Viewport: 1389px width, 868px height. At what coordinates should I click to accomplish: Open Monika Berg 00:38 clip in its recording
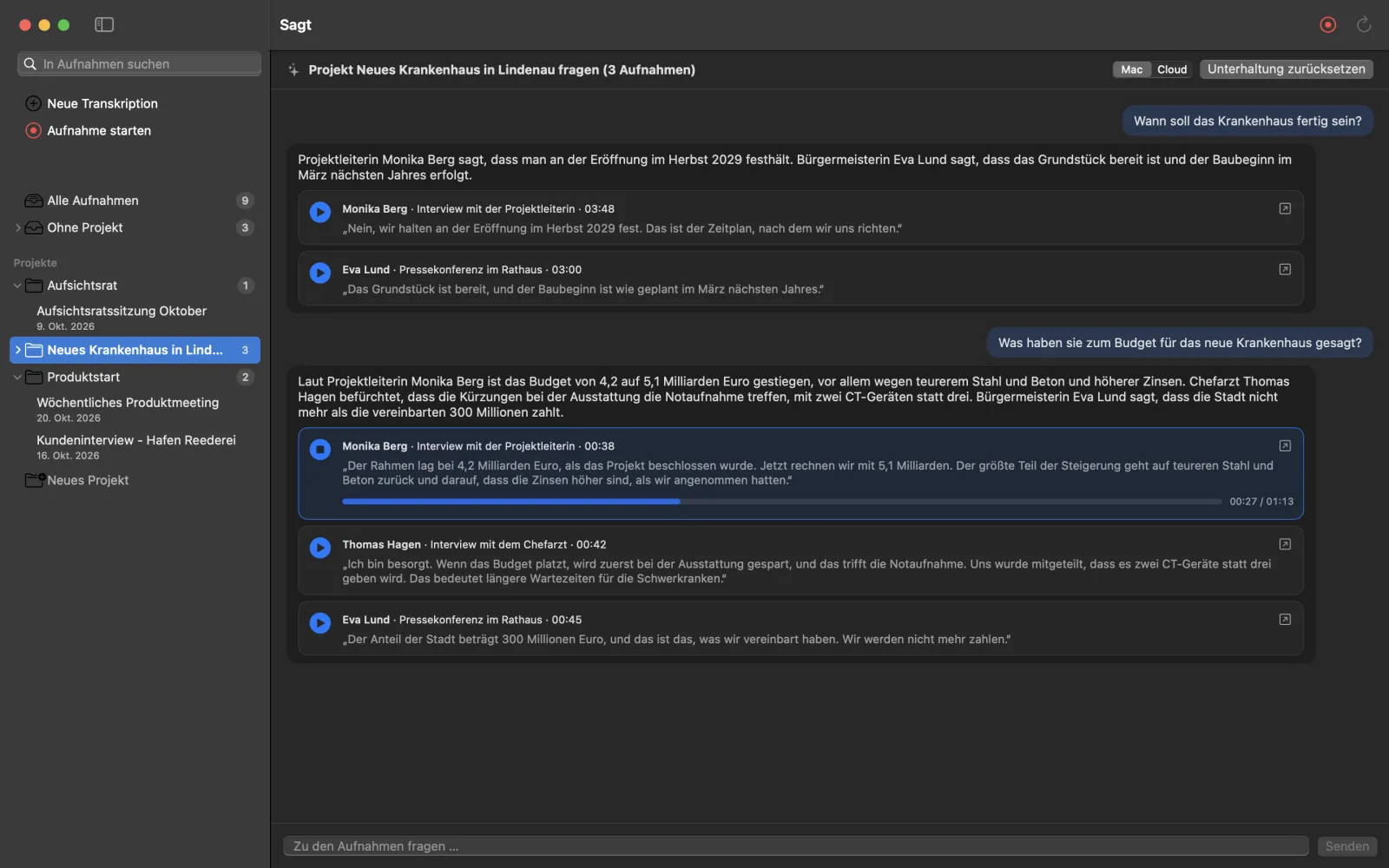(x=1285, y=445)
